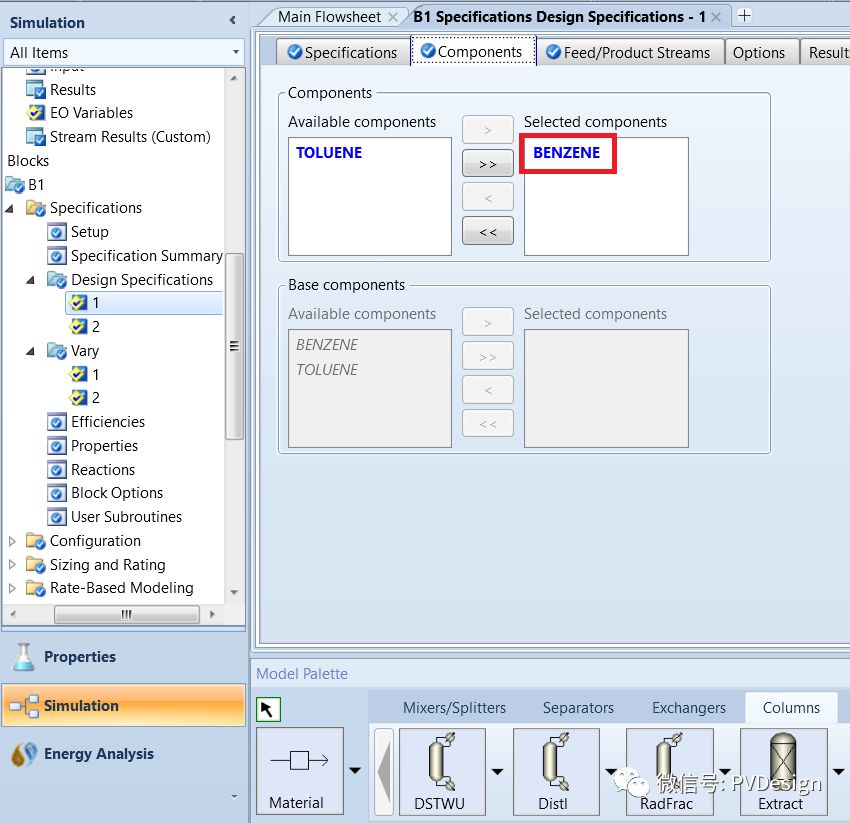
Task: Open the DSTWU icon variants dropdown
Action: coord(497,771)
